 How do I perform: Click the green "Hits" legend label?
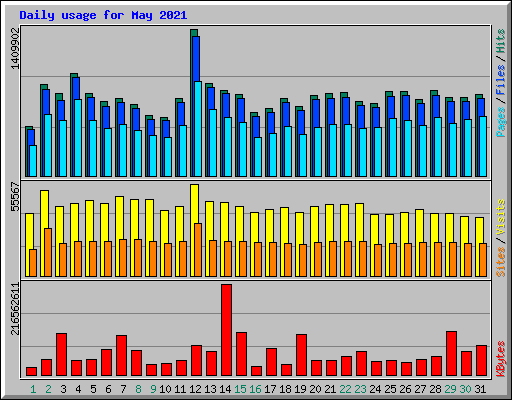501,41
